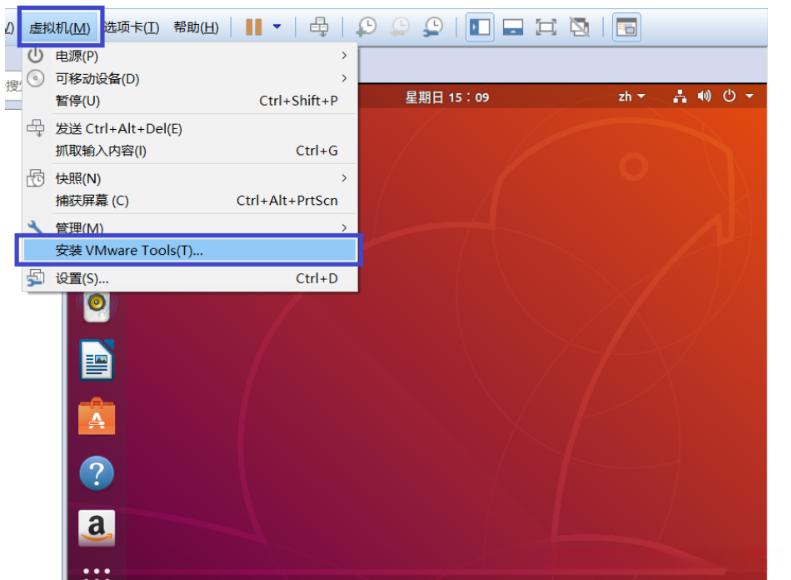Launch Rhythmbox from the Ubuntu dock
The image size is (791, 580).
[x=96, y=306]
